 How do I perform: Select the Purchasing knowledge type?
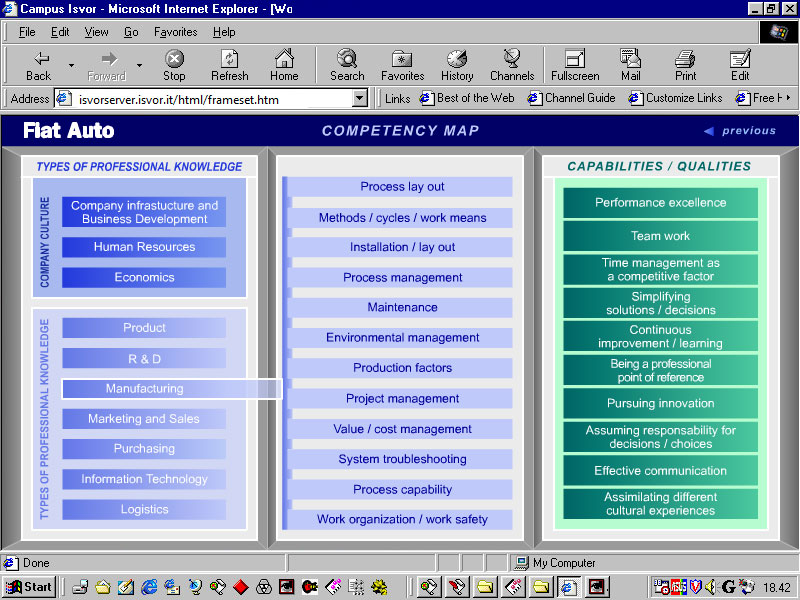coord(144,449)
